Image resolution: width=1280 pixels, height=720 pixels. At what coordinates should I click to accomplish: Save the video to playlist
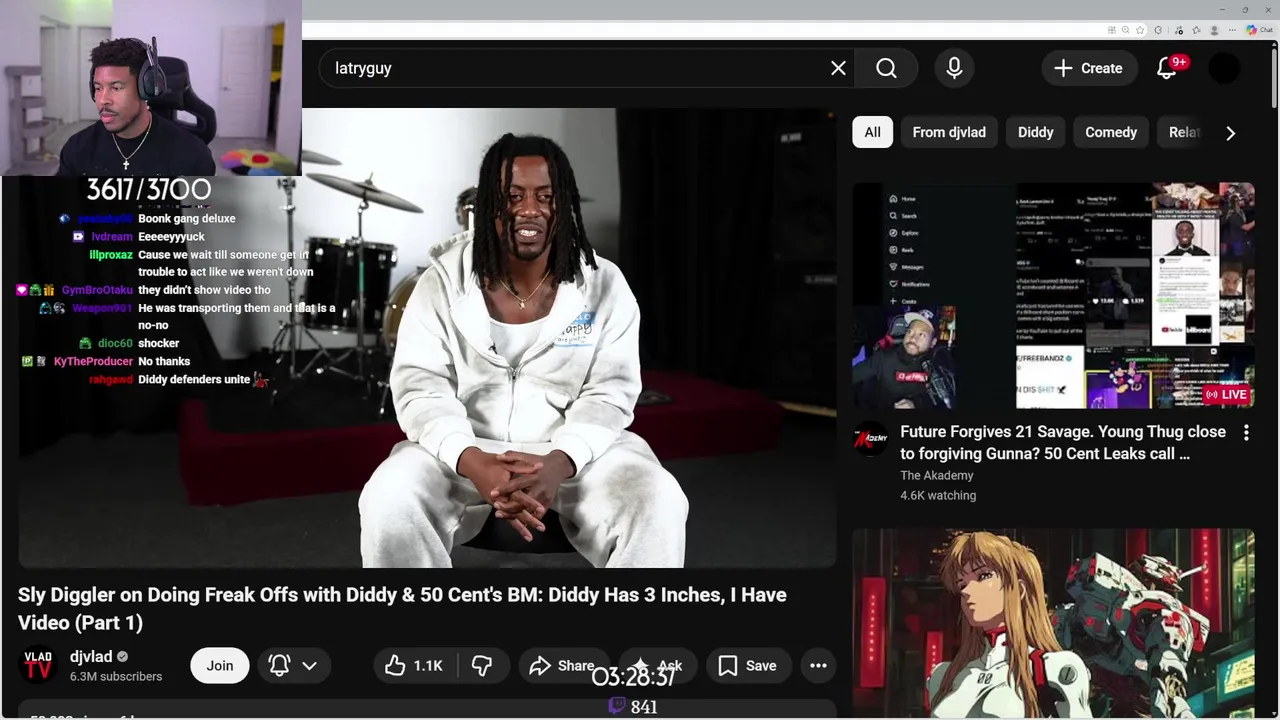(x=747, y=665)
